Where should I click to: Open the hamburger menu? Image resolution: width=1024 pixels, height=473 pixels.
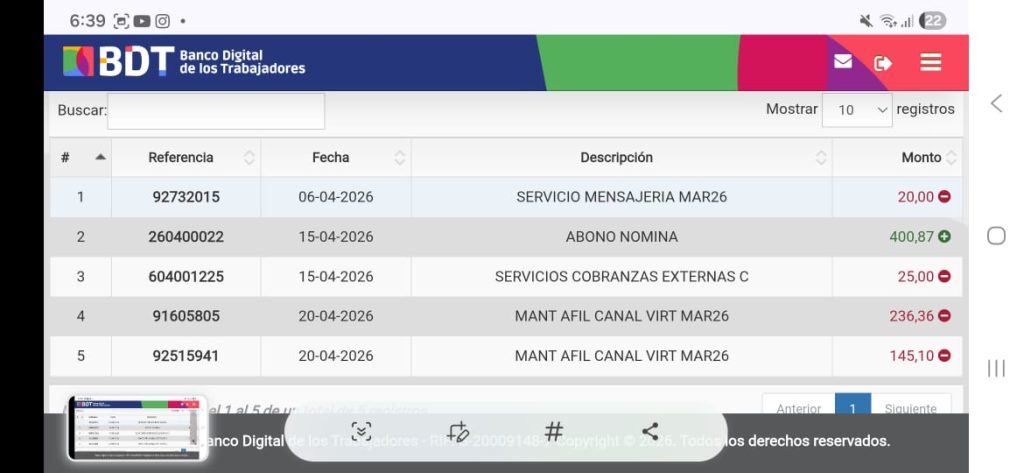pos(931,63)
